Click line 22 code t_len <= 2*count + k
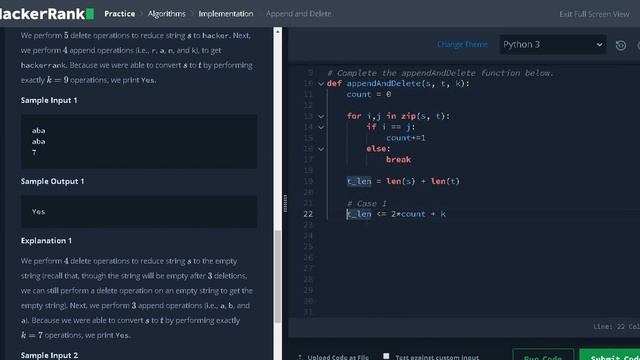640x360 pixels. (x=396, y=214)
